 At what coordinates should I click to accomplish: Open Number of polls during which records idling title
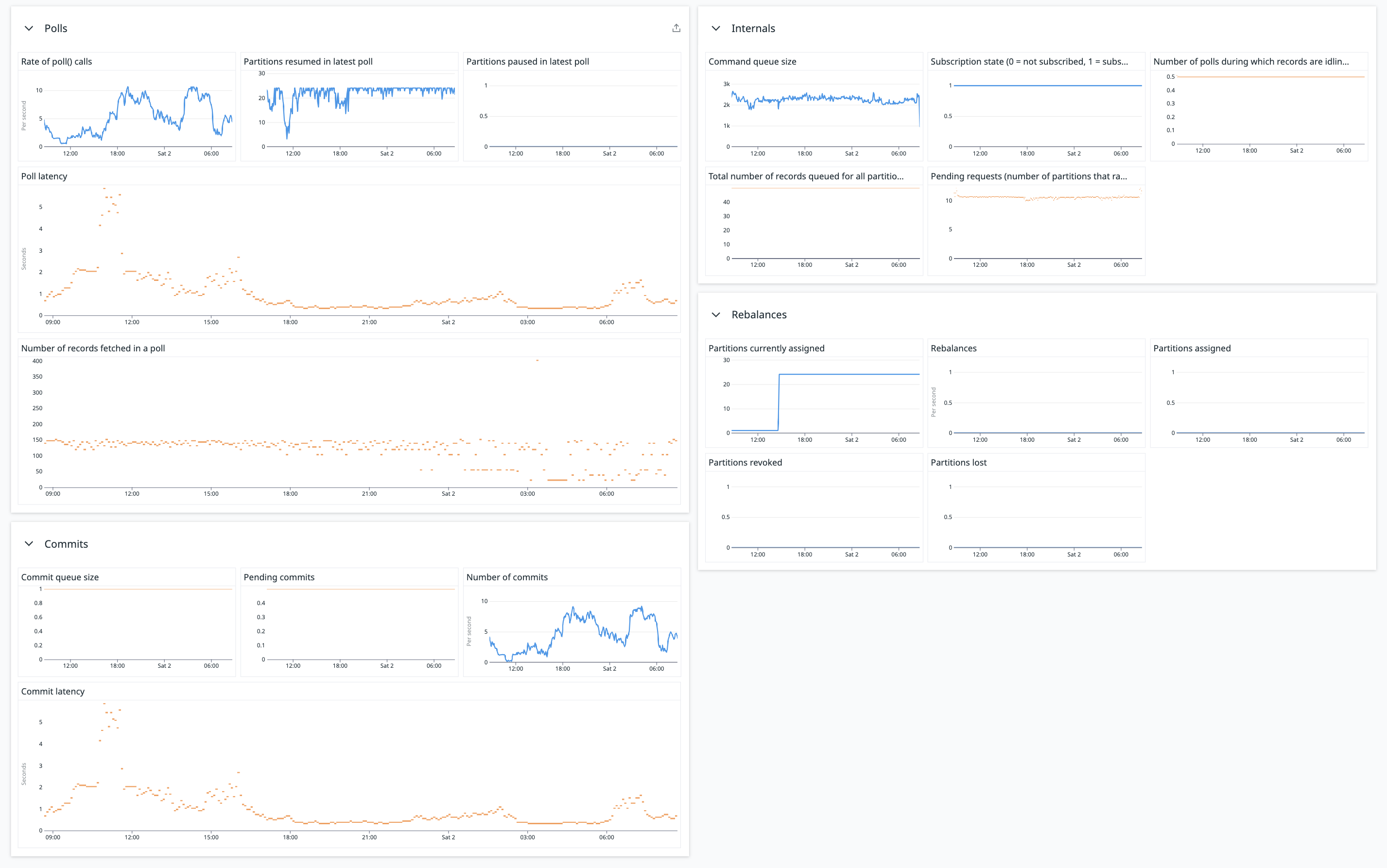click(x=1250, y=61)
